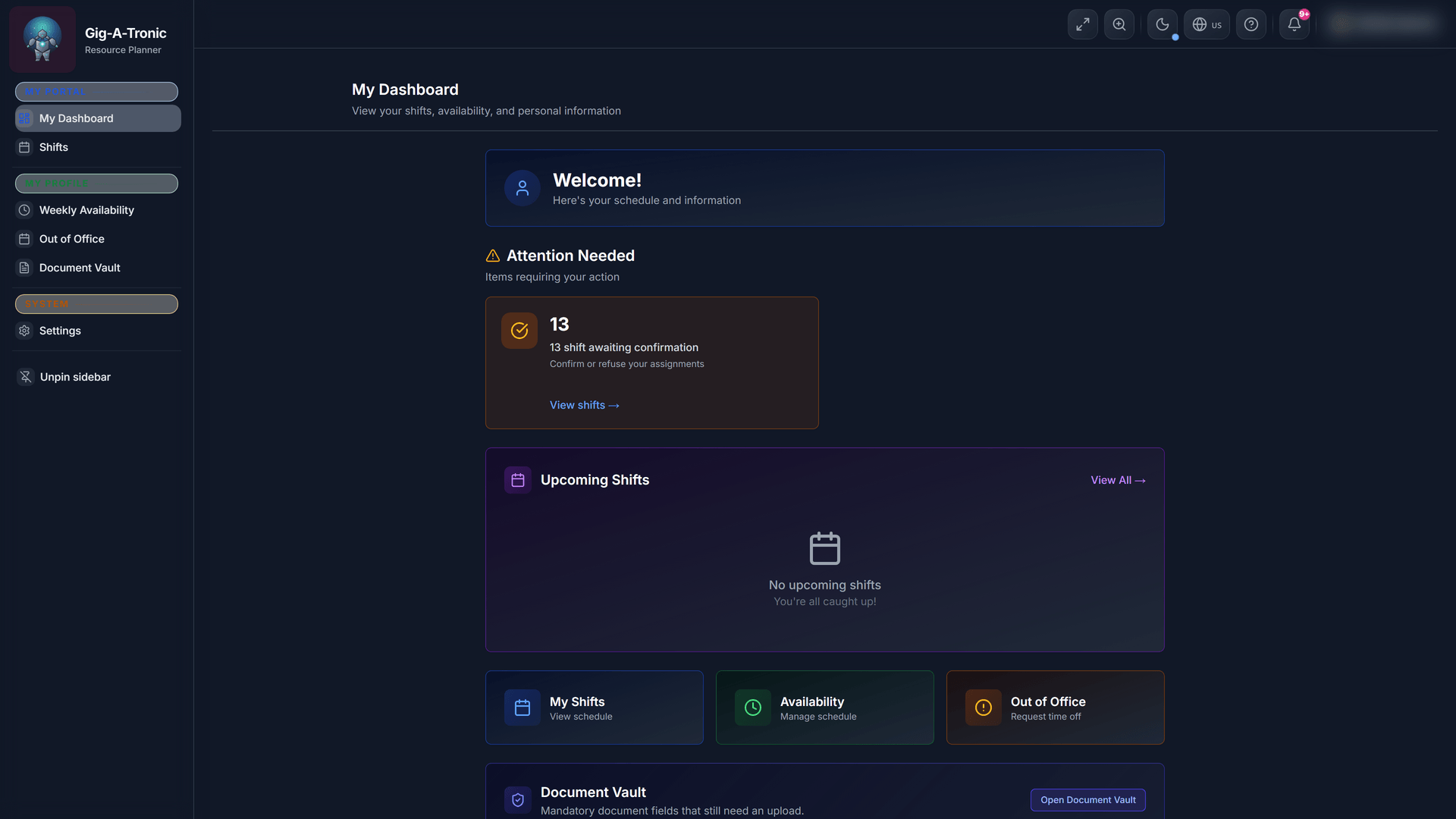This screenshot has width=1456, height=819.
Task: Collapse the SYSTEM sidebar section
Action: 96,304
